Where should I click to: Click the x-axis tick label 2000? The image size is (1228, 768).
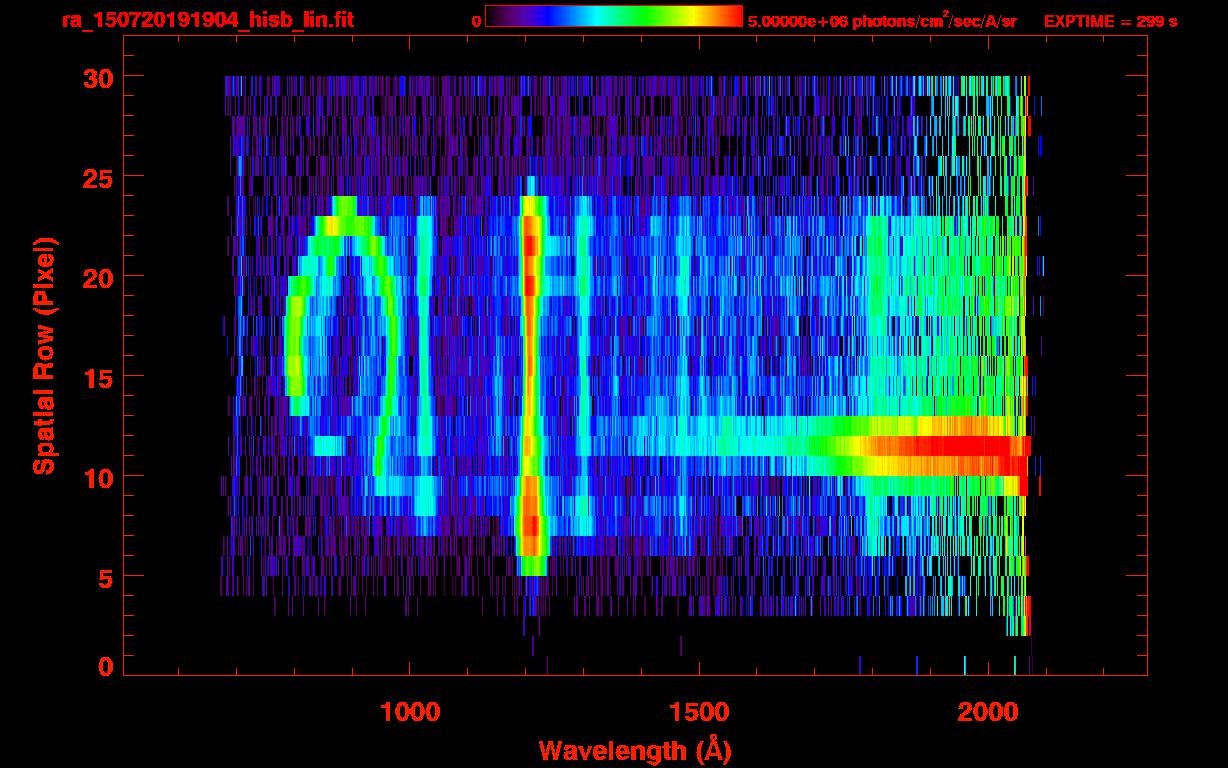[x=987, y=712]
